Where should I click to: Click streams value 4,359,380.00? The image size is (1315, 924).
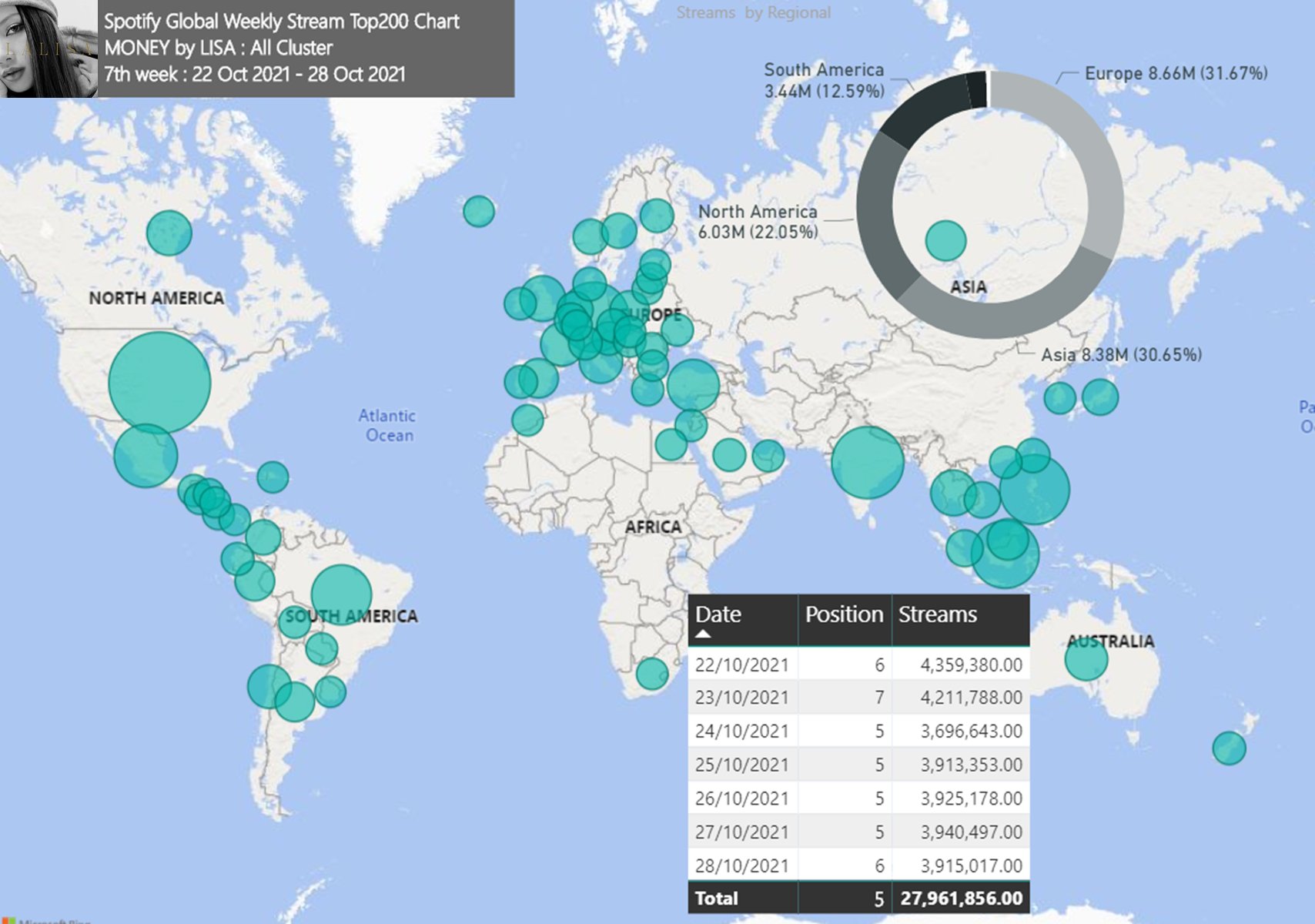972,665
